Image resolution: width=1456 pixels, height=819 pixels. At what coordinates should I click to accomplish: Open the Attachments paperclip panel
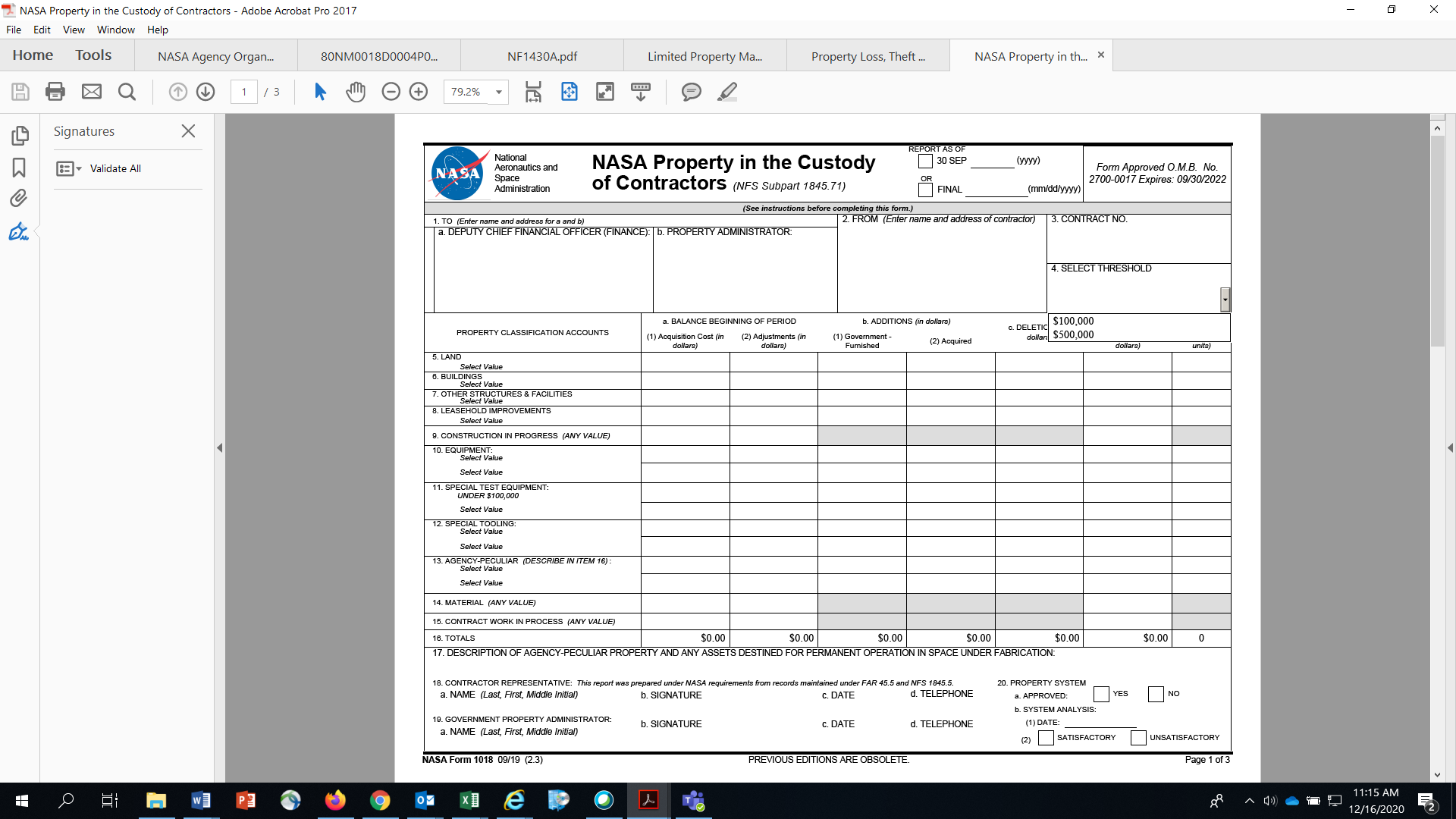[19, 199]
